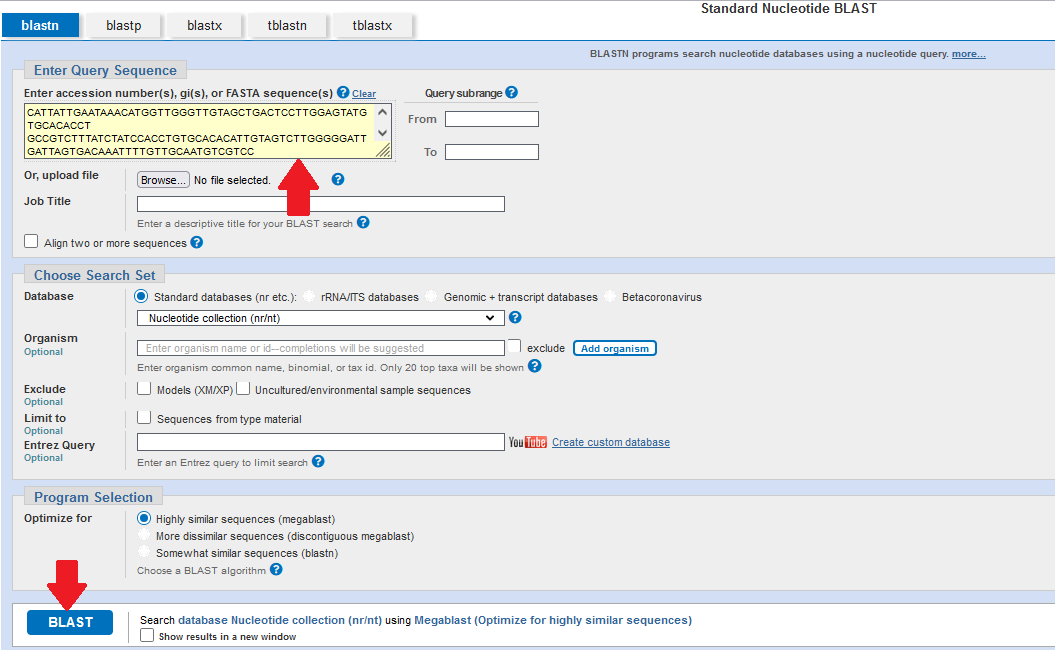Screen dimensions: 1055x650
Task: Click the Add organism button
Action: (x=615, y=348)
